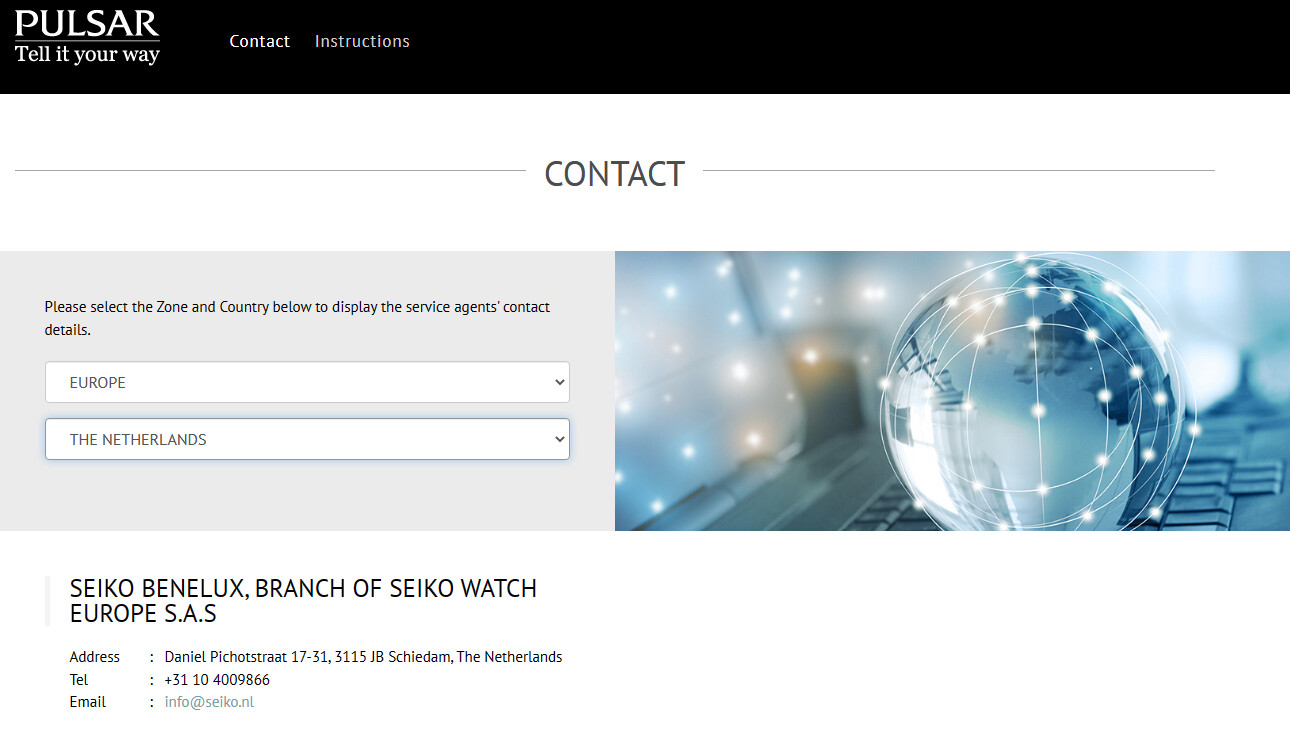The width and height of the screenshot is (1290, 748).
Task: Click the Daniel Pichotstraat address text
Action: coord(363,657)
